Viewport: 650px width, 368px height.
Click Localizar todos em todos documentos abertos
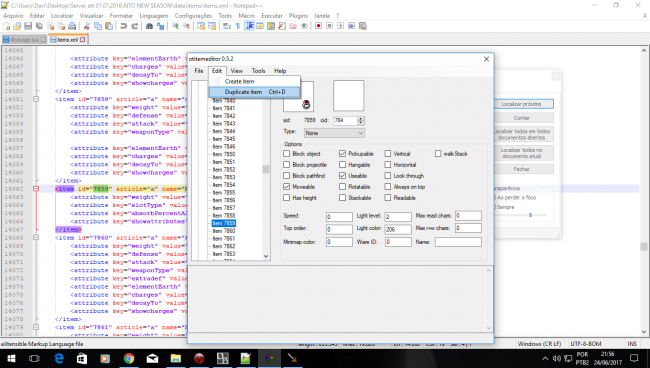(521, 134)
